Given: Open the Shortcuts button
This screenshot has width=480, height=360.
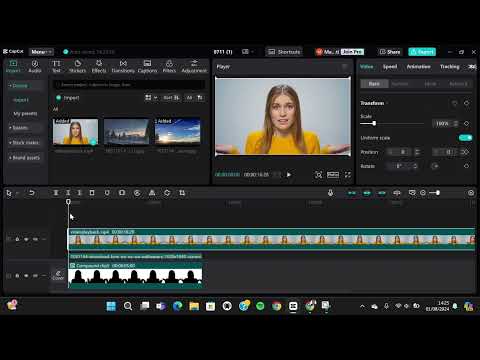Looking at the screenshot, I should [284, 52].
